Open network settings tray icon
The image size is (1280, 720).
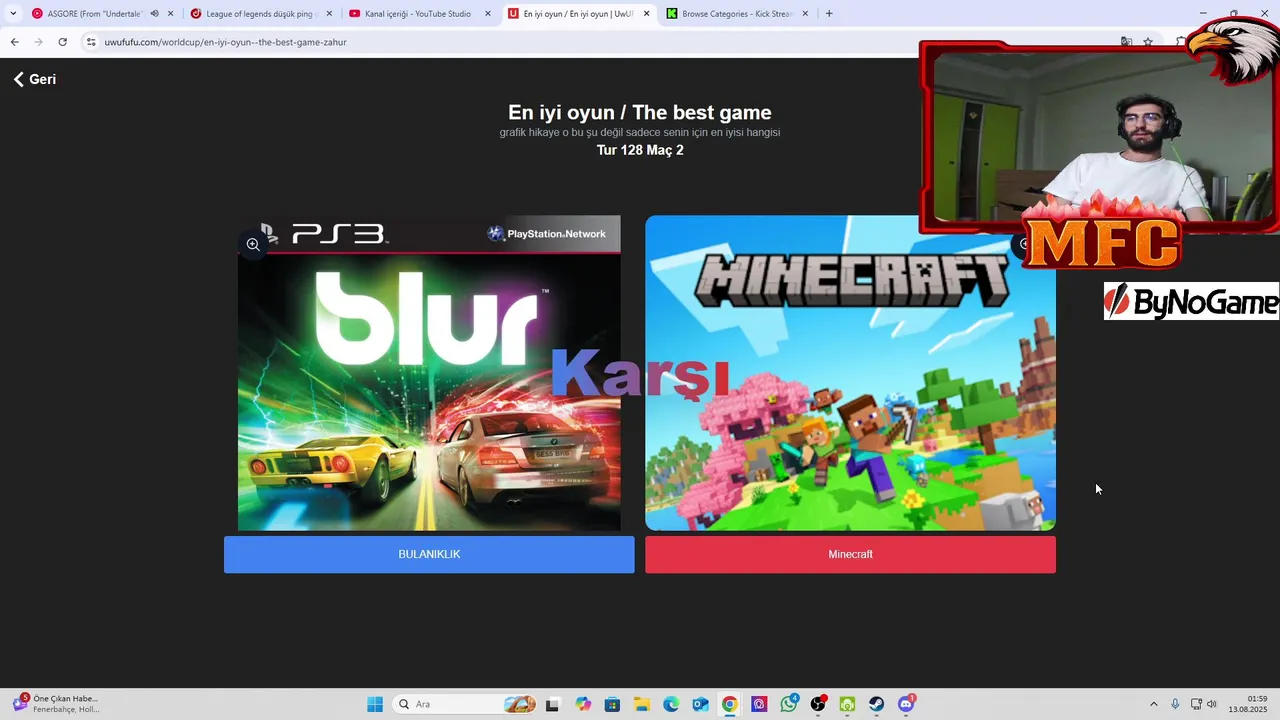tap(1196, 704)
